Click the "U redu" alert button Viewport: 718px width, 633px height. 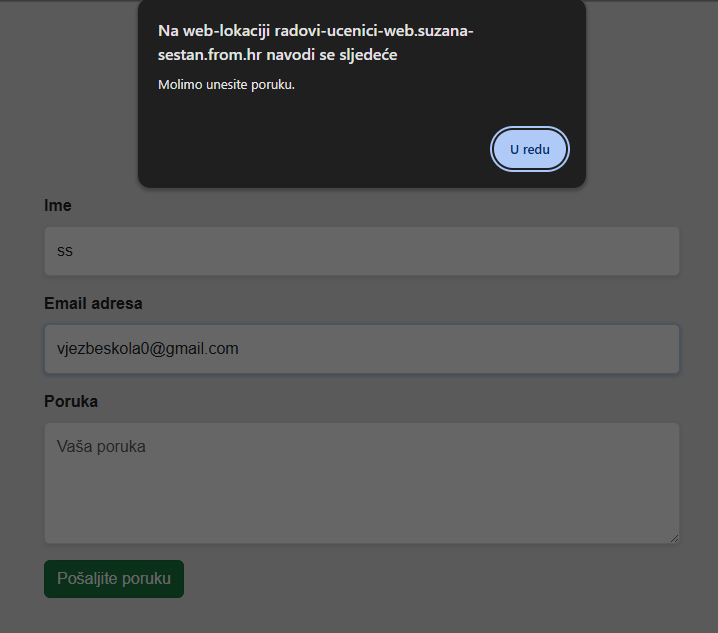[x=530, y=149]
